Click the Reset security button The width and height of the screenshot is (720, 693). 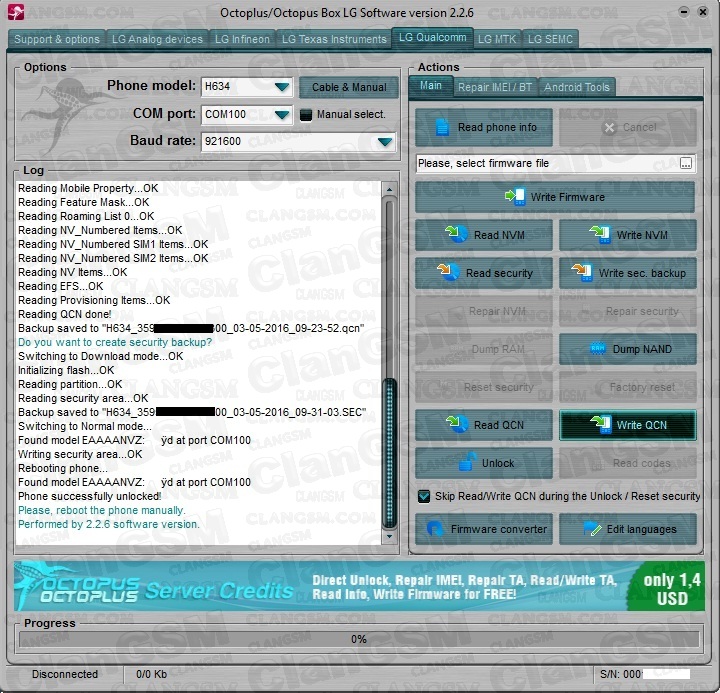pos(484,387)
